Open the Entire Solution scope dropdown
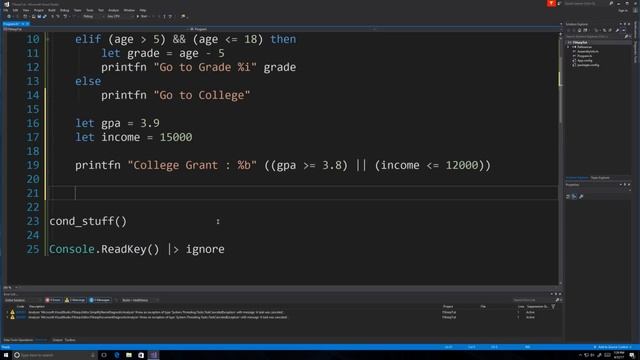Viewport: 640px width, 360px height. coord(22,300)
